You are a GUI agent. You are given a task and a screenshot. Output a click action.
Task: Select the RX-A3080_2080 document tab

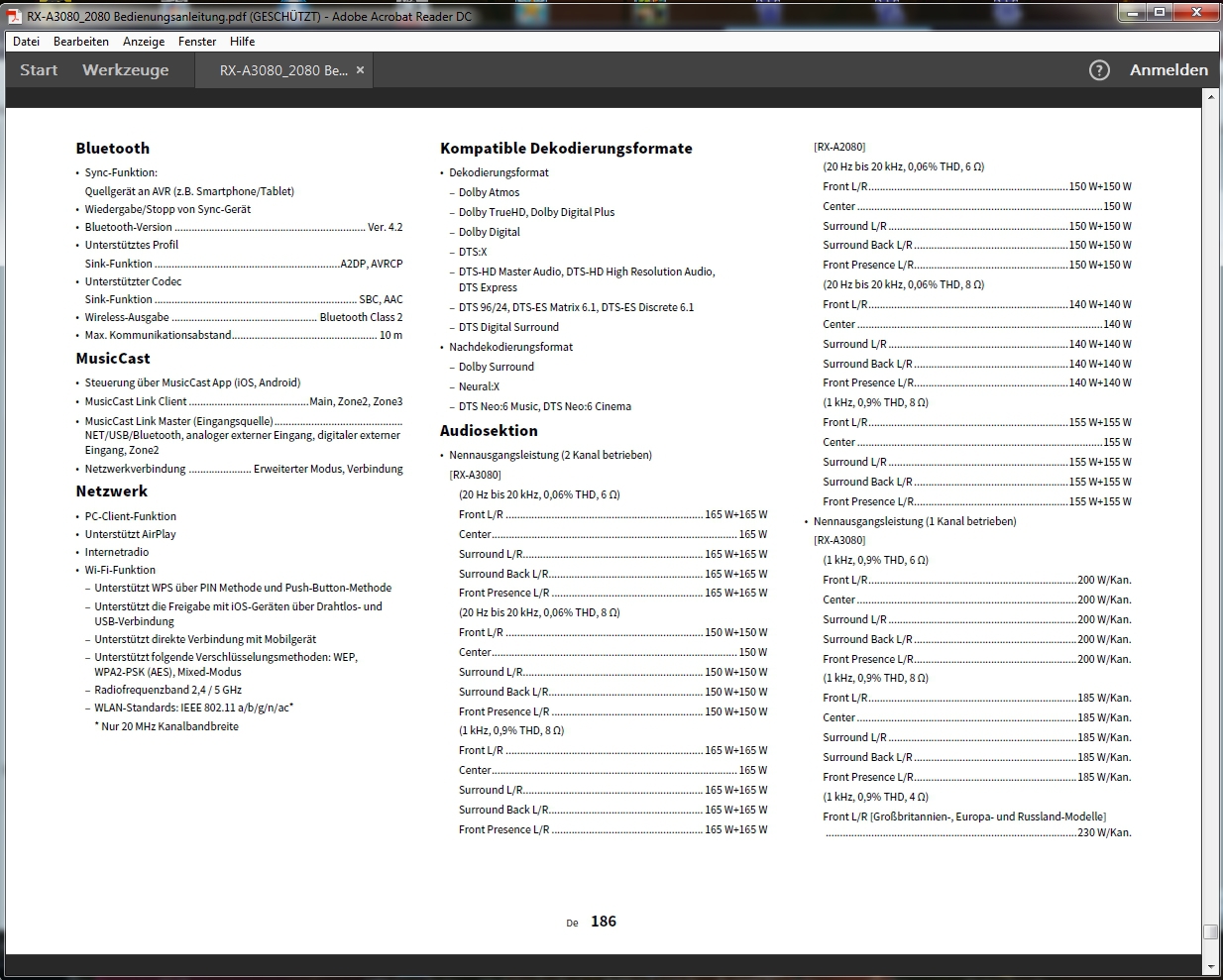[283, 70]
